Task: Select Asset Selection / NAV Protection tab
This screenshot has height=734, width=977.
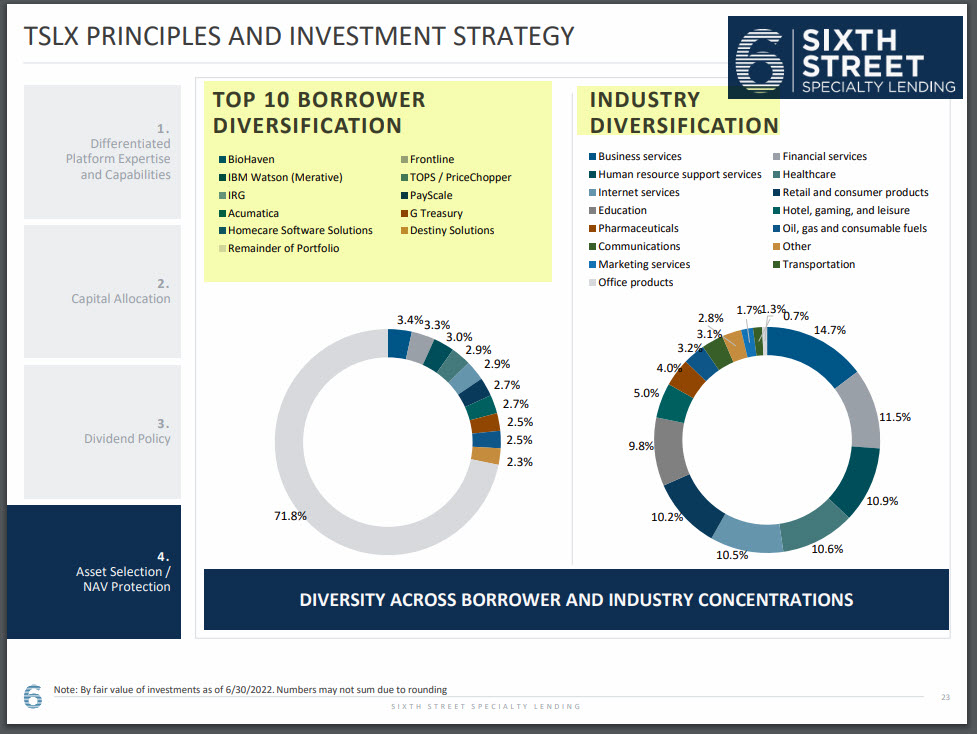Action: [x=94, y=572]
